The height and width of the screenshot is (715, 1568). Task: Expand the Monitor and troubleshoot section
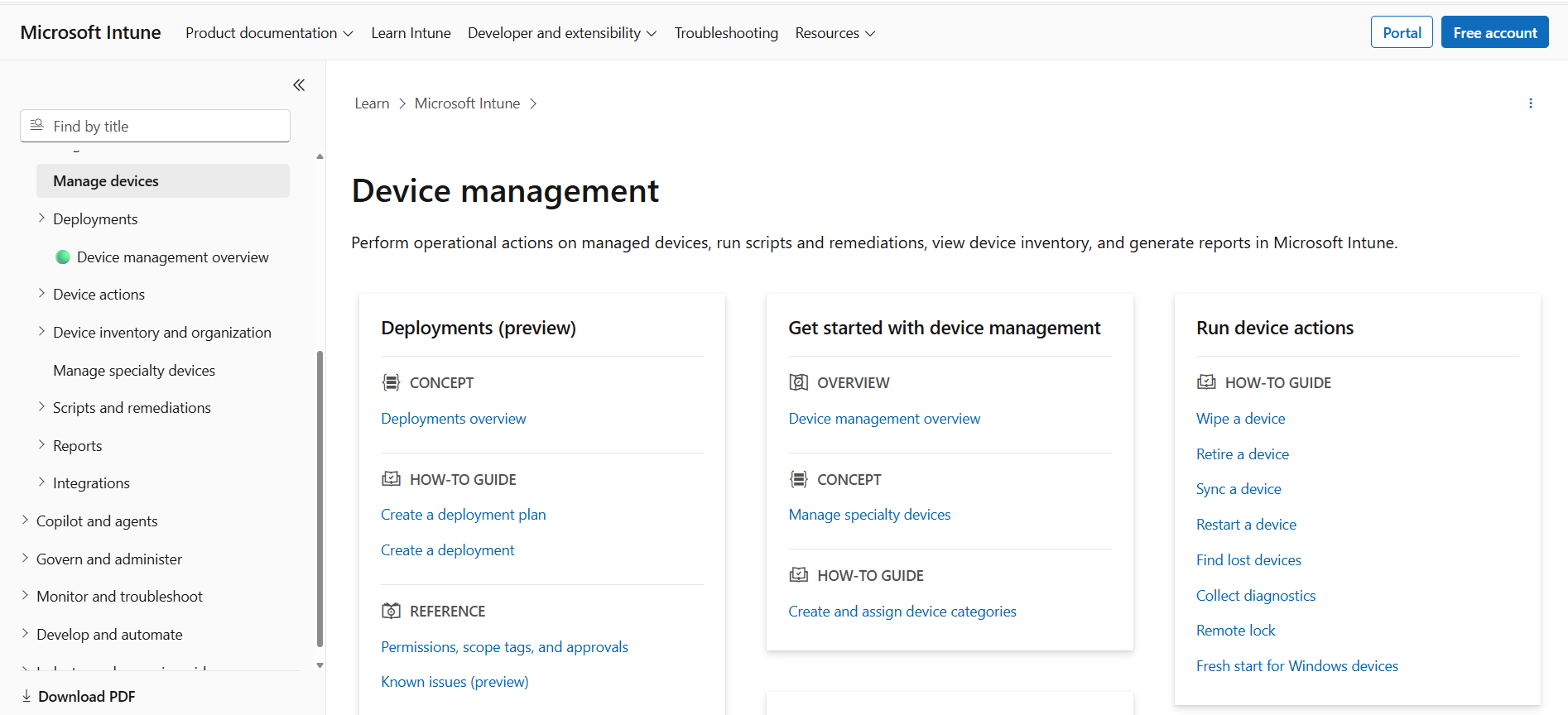25,596
